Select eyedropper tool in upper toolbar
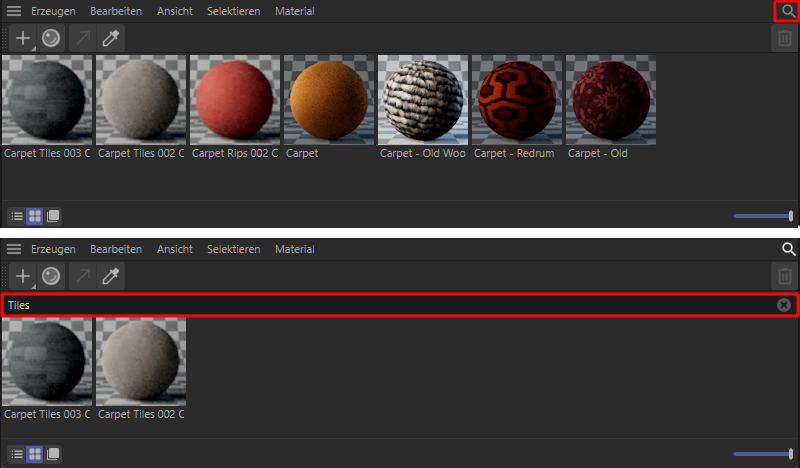The width and height of the screenshot is (800, 468). pyautogui.click(x=111, y=38)
